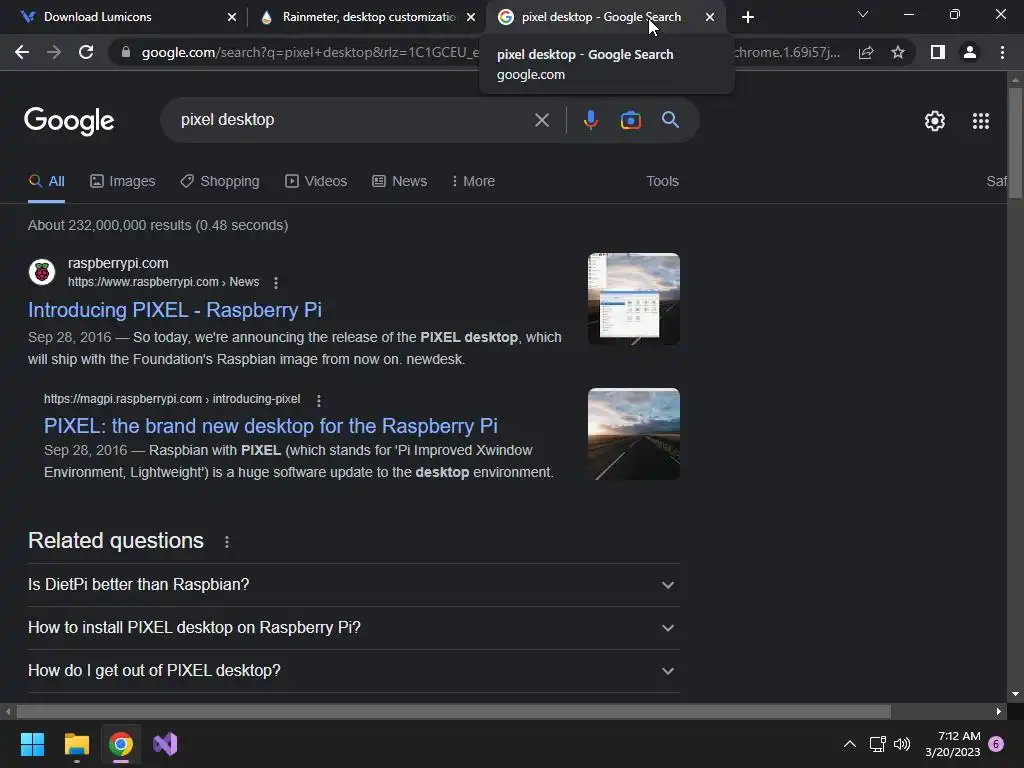Open PIXEL desktop screenshot thumbnail
1024x768 pixels.
[633, 299]
